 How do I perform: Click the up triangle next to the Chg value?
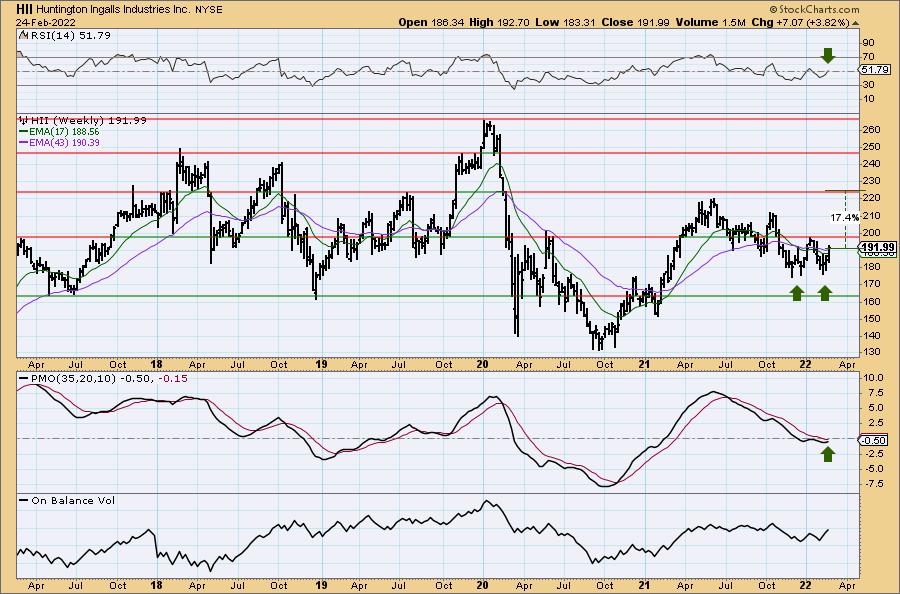tap(855, 23)
